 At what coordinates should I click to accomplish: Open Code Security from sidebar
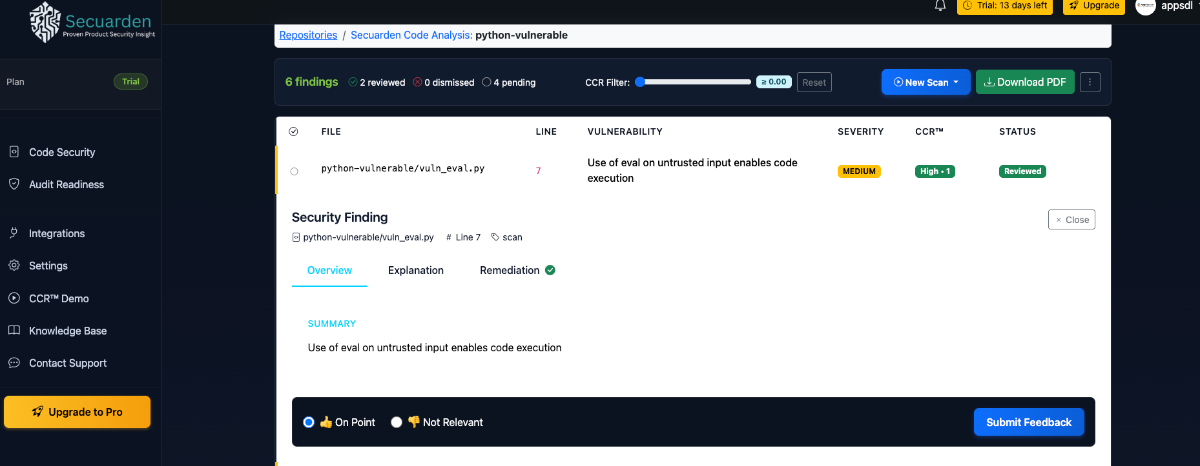click(61, 152)
